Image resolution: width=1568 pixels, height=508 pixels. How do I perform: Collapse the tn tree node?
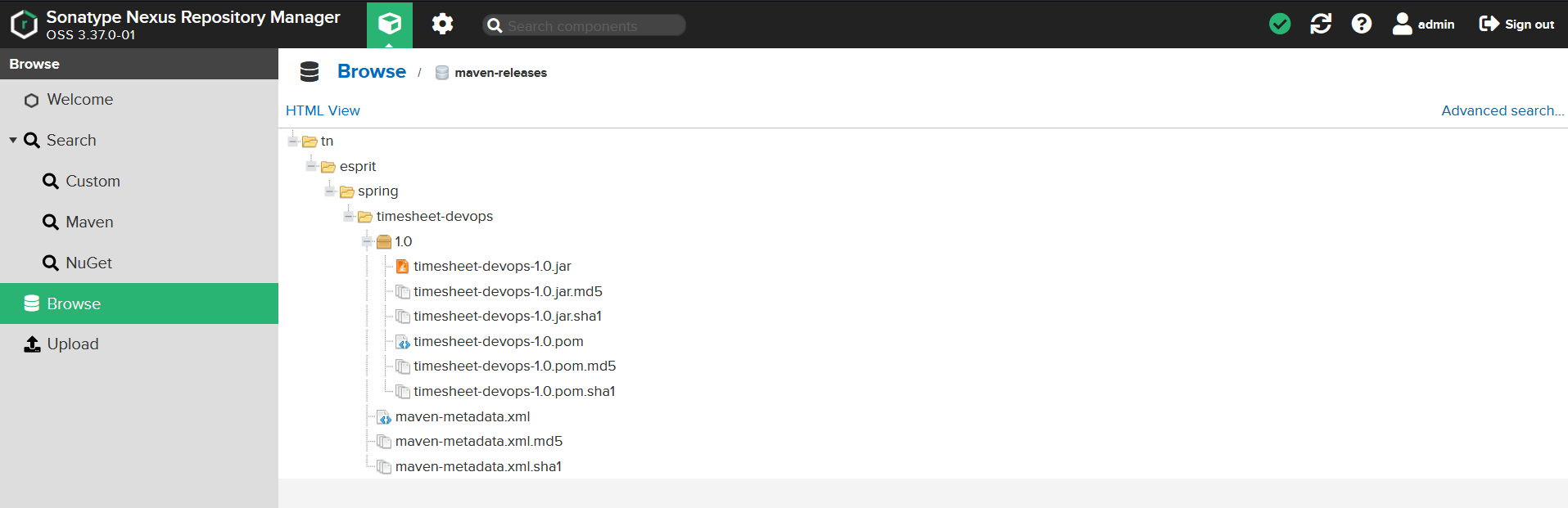tap(292, 141)
